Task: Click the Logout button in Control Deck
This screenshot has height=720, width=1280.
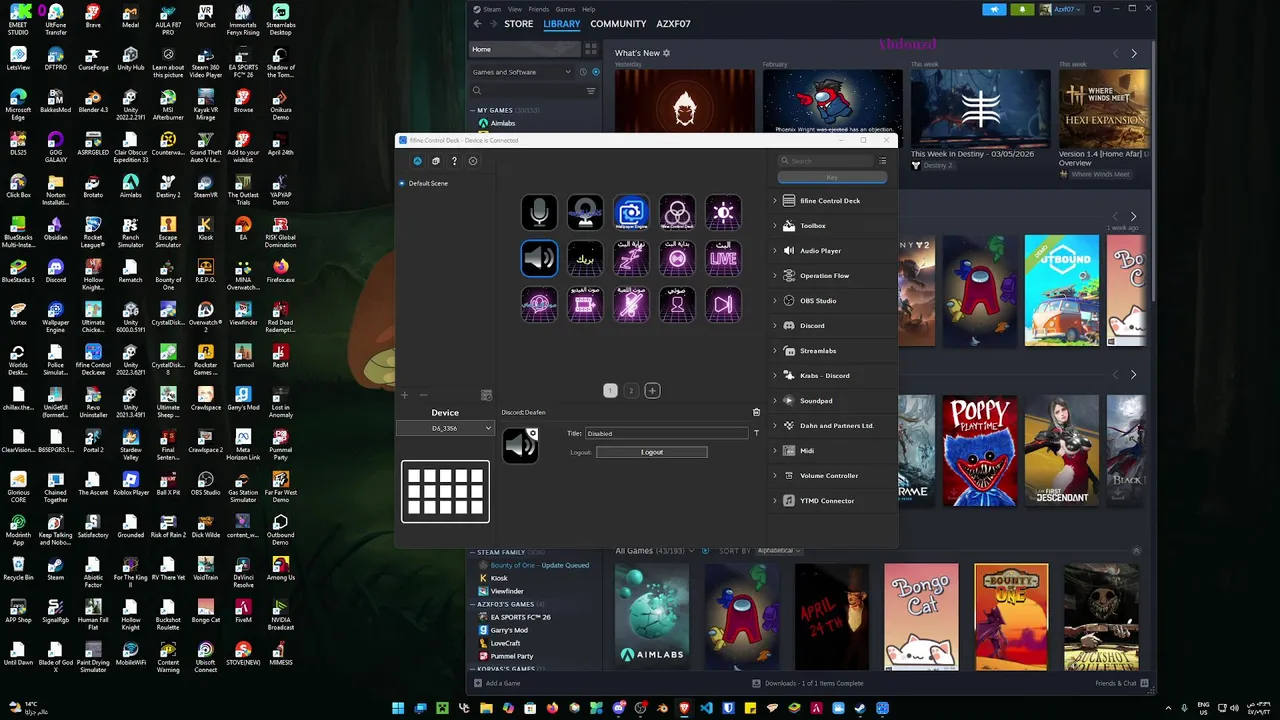Action: tap(652, 452)
